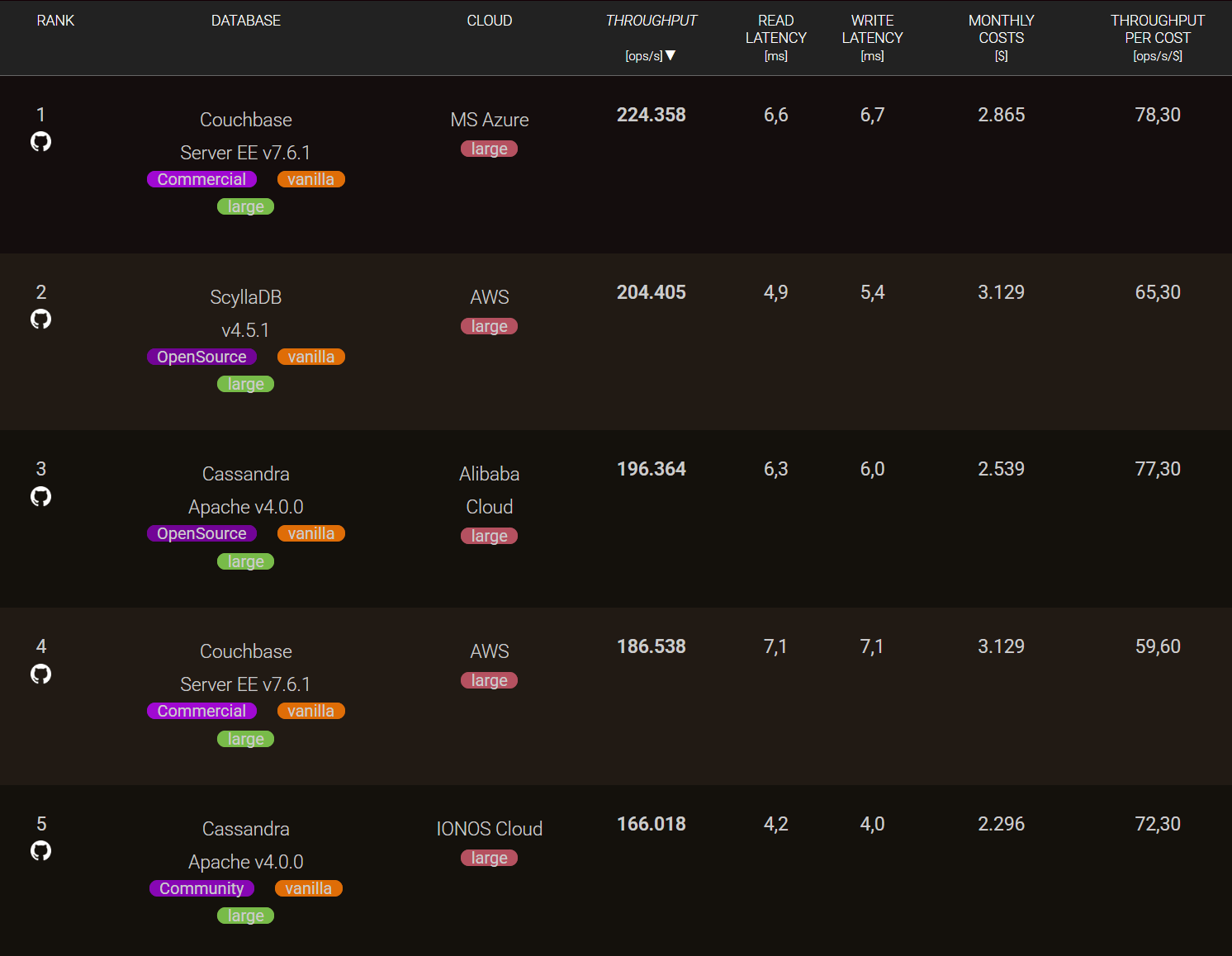Sort by Read Latency column header
Screen dimensions: 1232x956
(775, 30)
